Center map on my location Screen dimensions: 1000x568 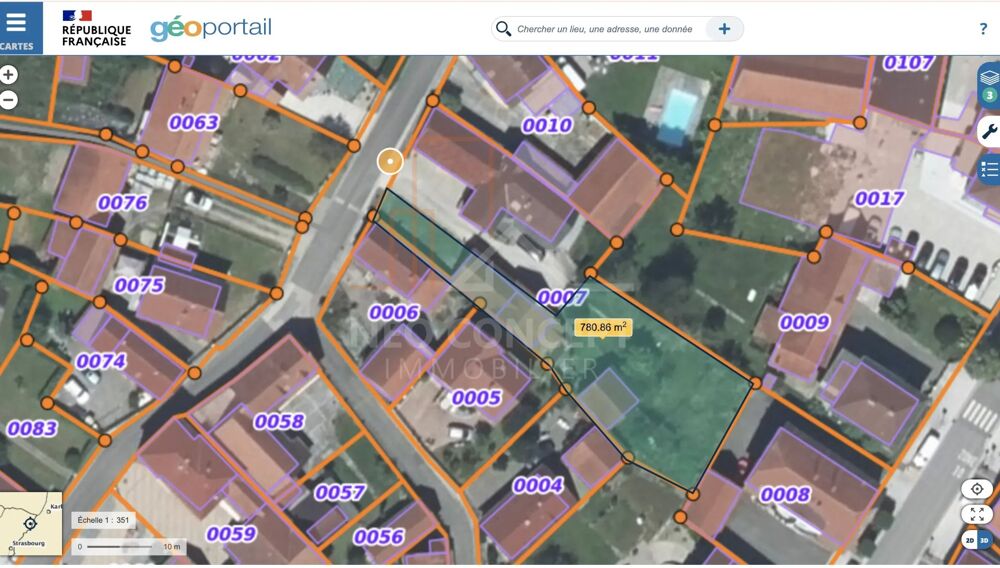point(977,489)
